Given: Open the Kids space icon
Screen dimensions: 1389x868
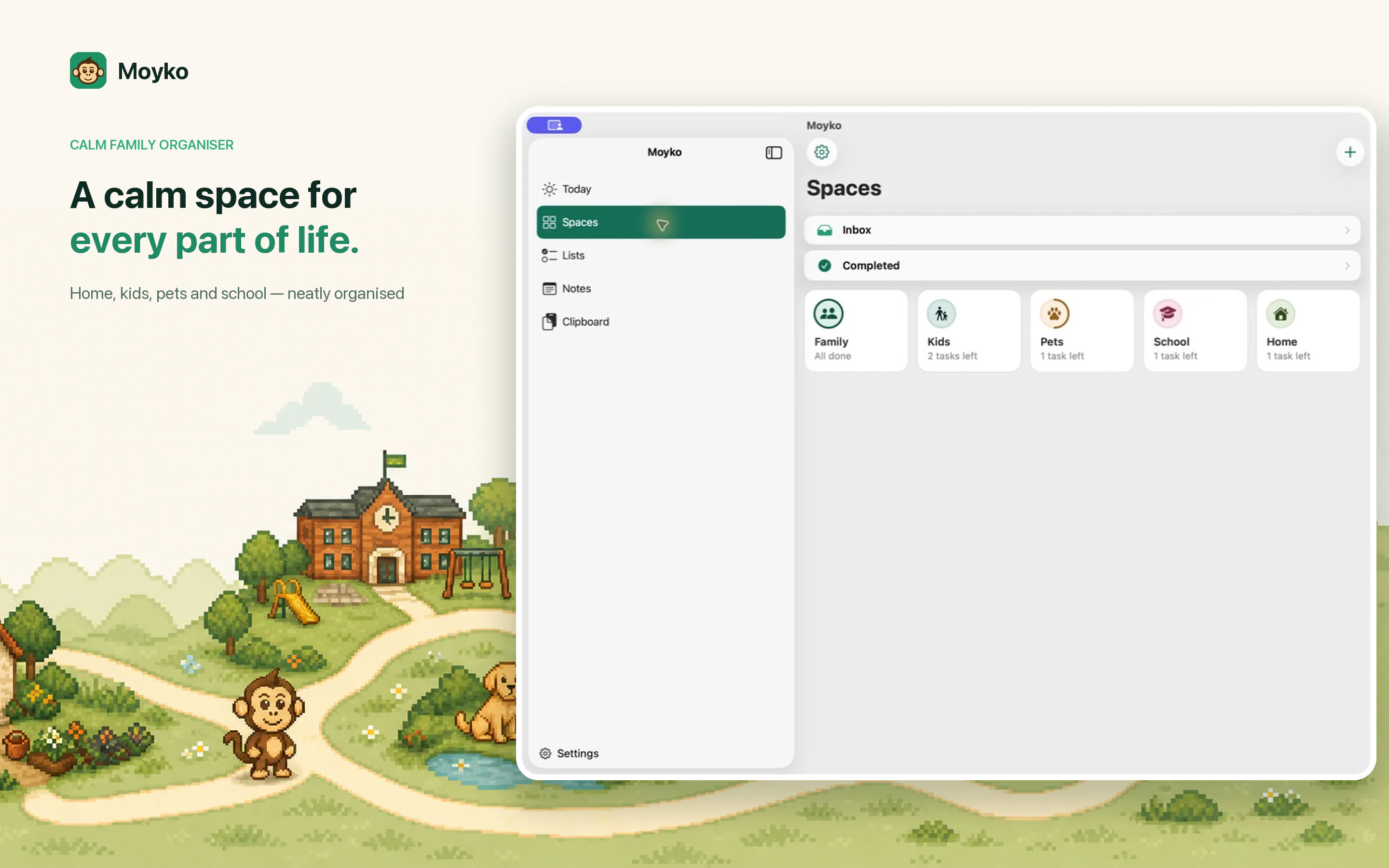Looking at the screenshot, I should tap(941, 314).
